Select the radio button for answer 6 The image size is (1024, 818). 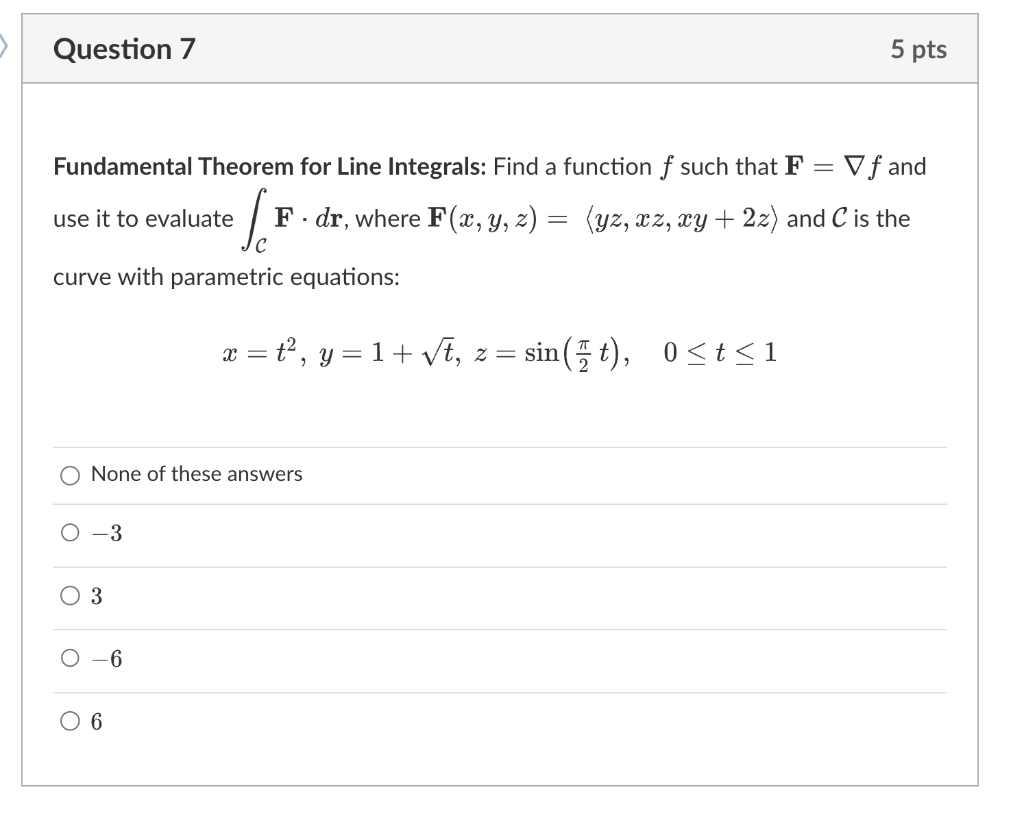69,721
